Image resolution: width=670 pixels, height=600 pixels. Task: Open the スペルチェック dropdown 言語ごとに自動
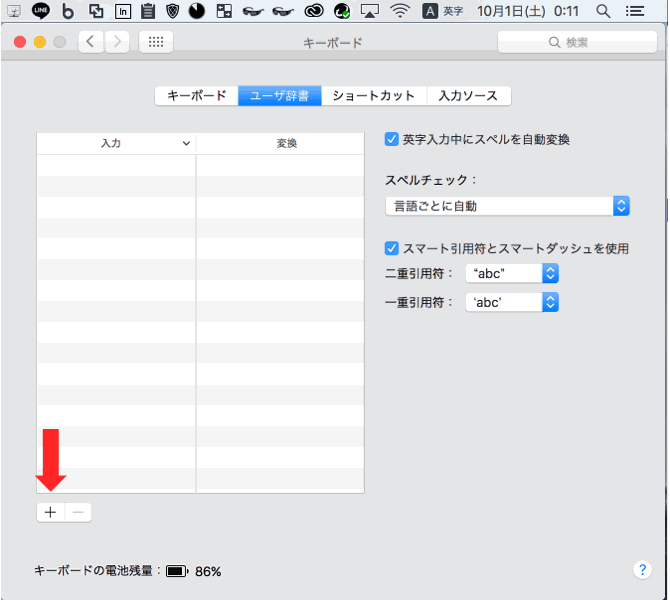(507, 206)
